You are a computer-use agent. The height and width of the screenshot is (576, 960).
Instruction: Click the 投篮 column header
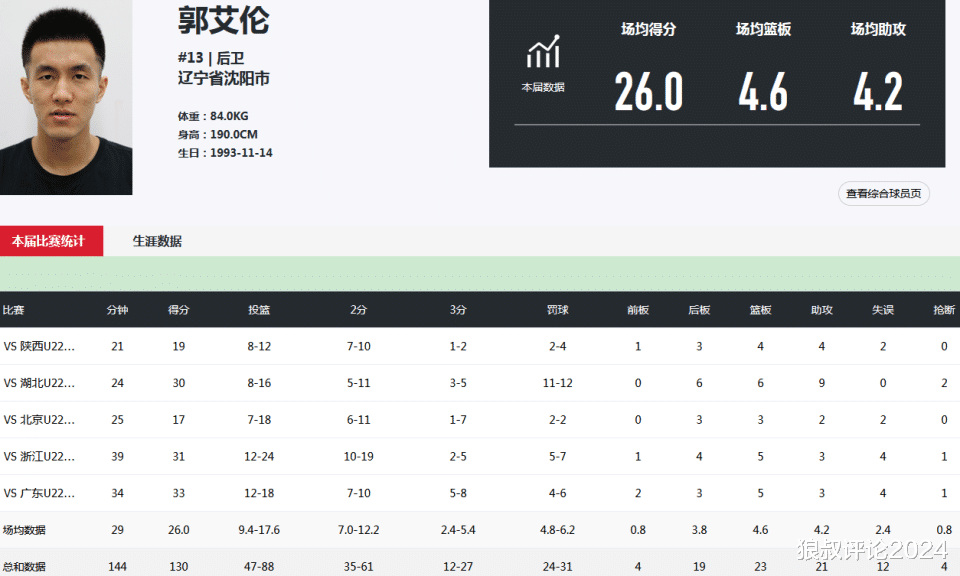[x=259, y=310]
